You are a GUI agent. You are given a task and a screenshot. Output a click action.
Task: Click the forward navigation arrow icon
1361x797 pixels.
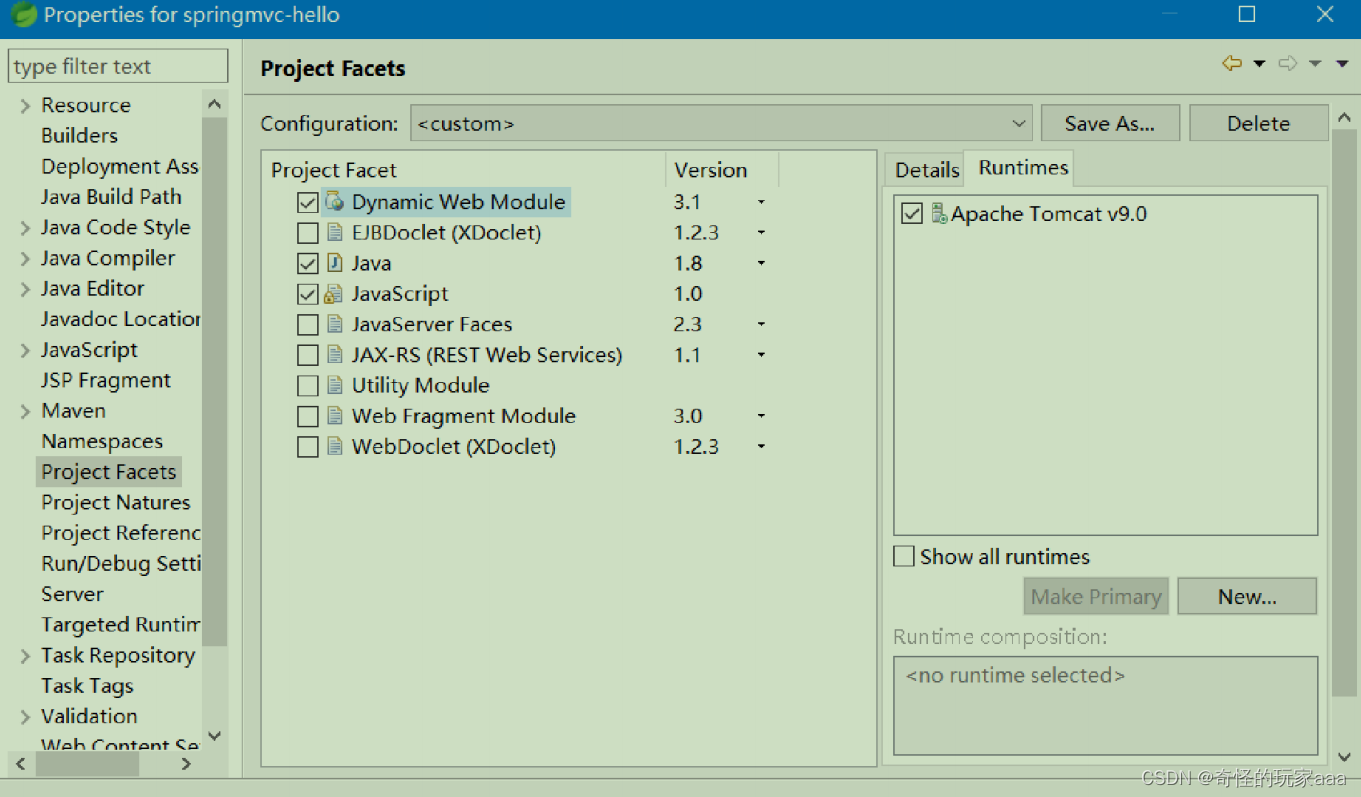click(x=1288, y=64)
